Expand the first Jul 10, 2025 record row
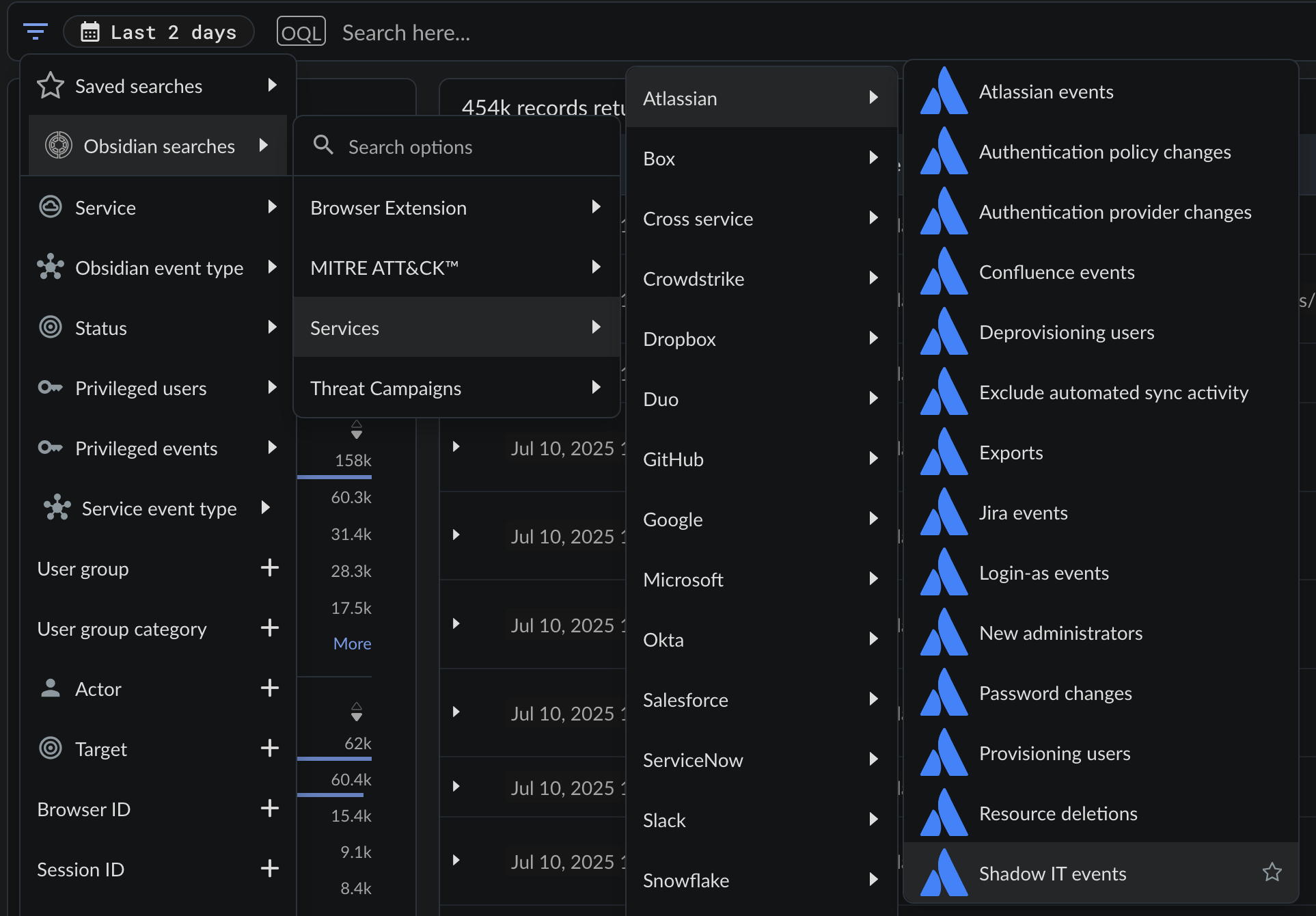This screenshot has width=1316, height=916. pyautogui.click(x=456, y=447)
